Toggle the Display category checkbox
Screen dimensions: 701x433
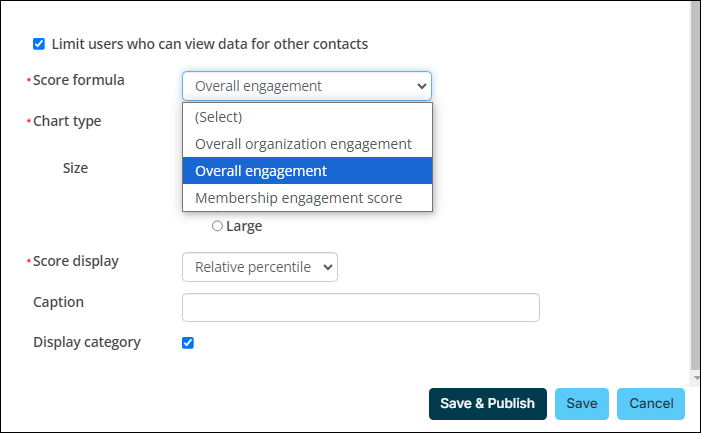tap(188, 343)
